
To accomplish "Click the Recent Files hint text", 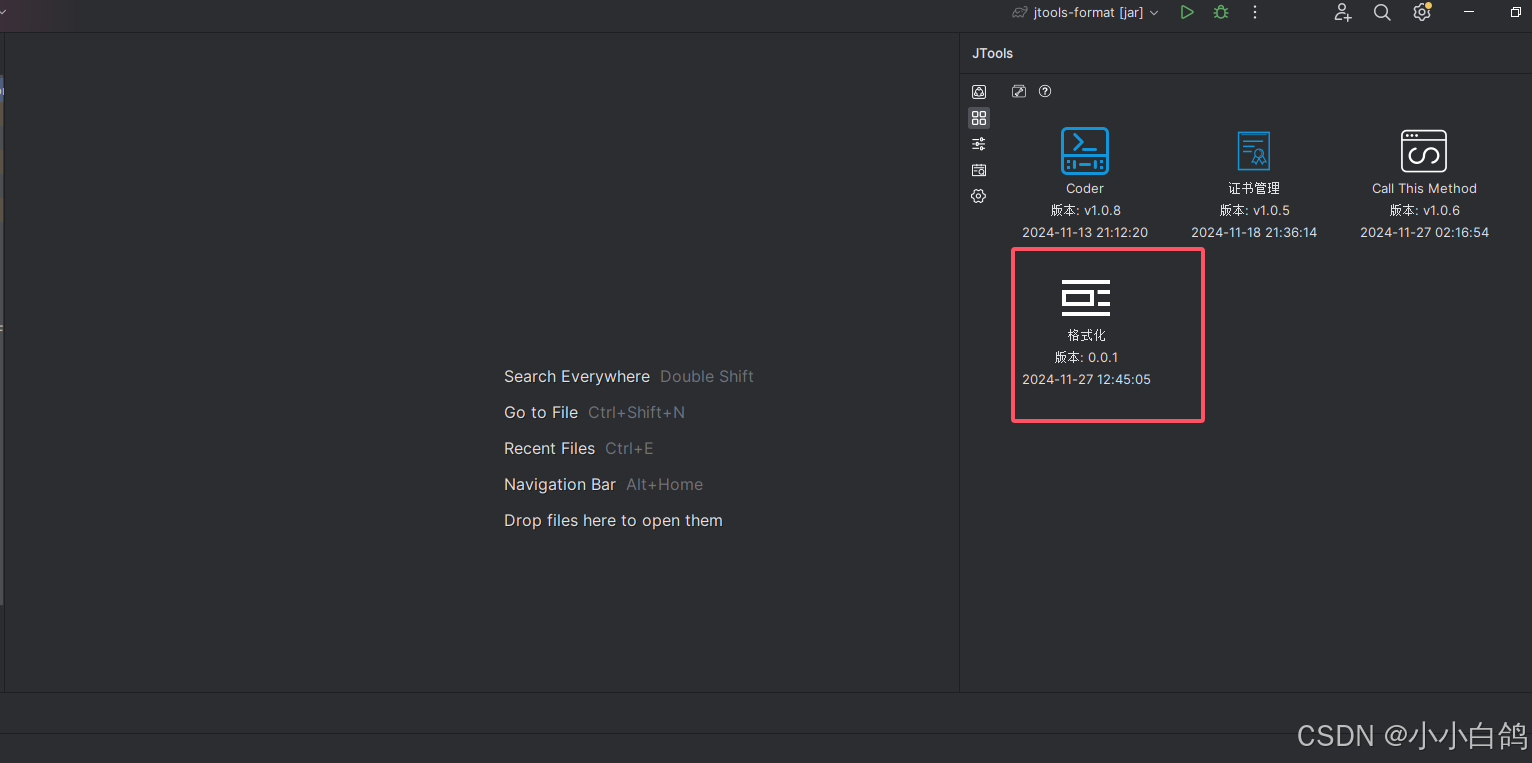I will pyautogui.click(x=549, y=448).
